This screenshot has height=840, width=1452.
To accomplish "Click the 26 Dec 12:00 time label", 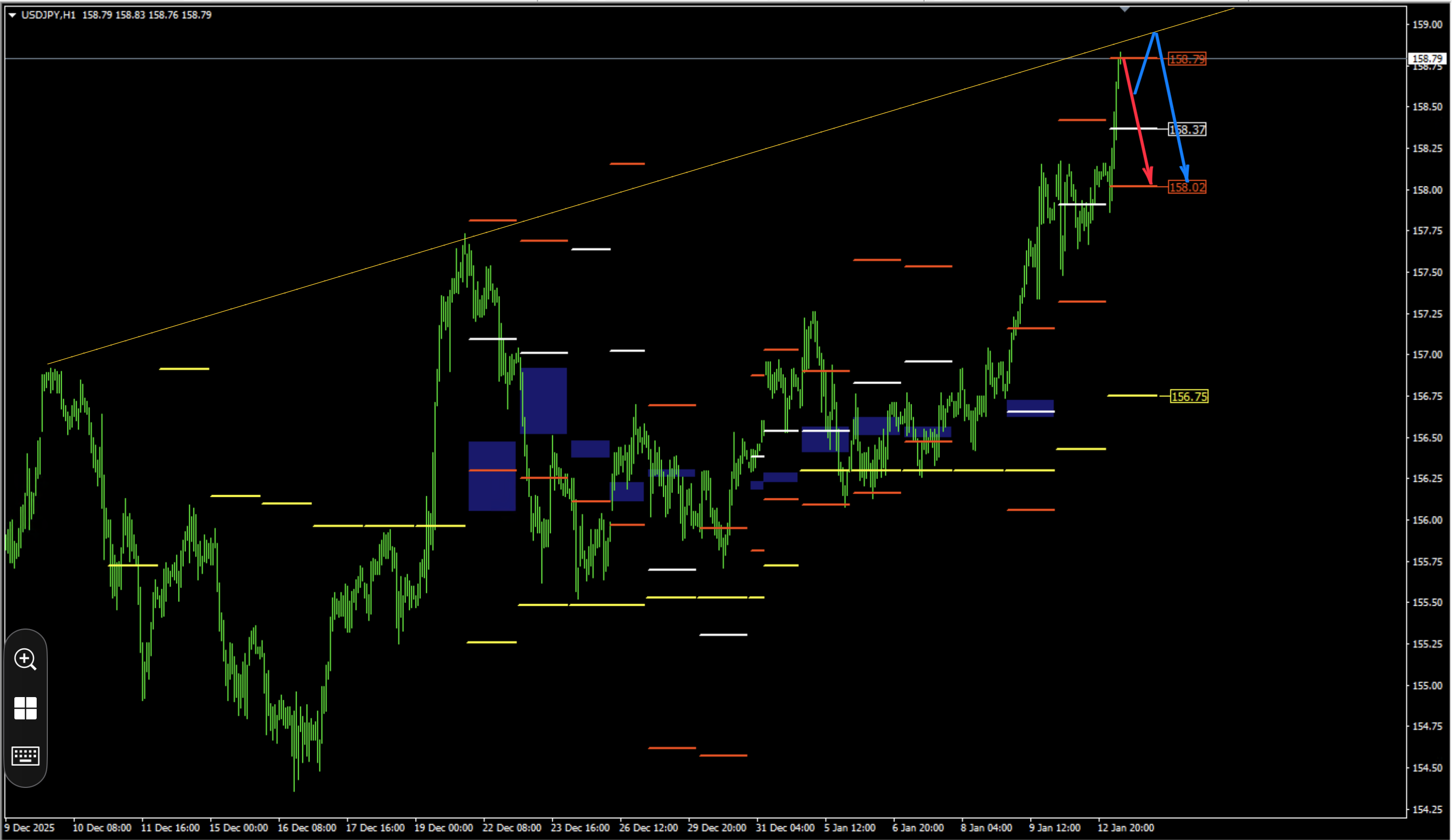I will pos(649,828).
